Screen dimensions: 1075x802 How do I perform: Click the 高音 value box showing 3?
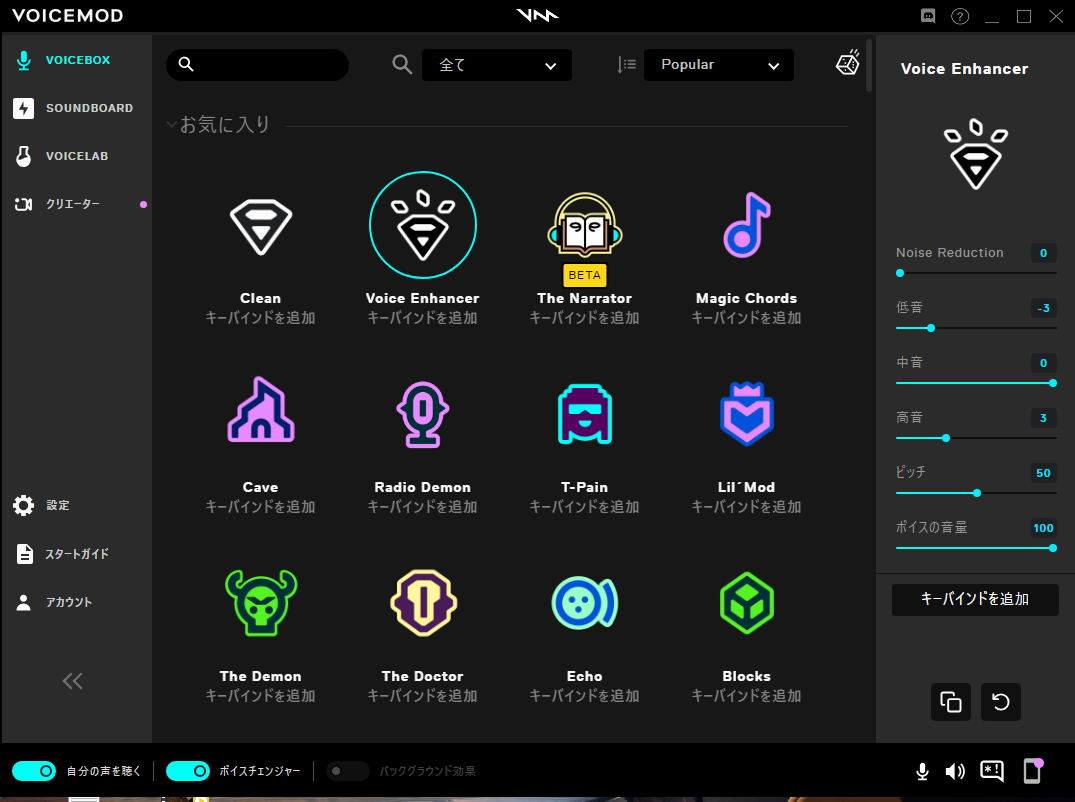[1043, 418]
